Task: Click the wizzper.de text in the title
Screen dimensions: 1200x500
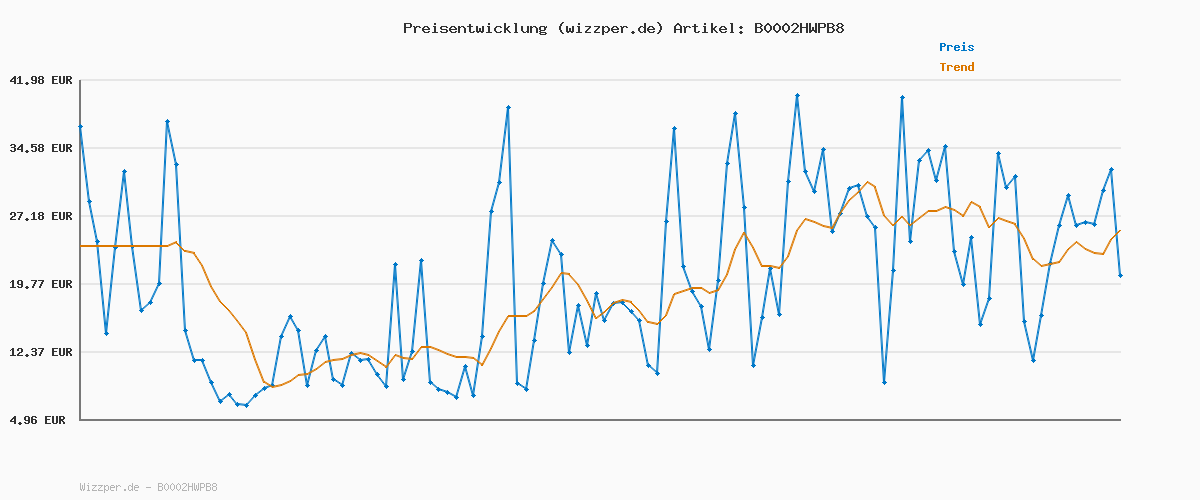Action: 609,28
